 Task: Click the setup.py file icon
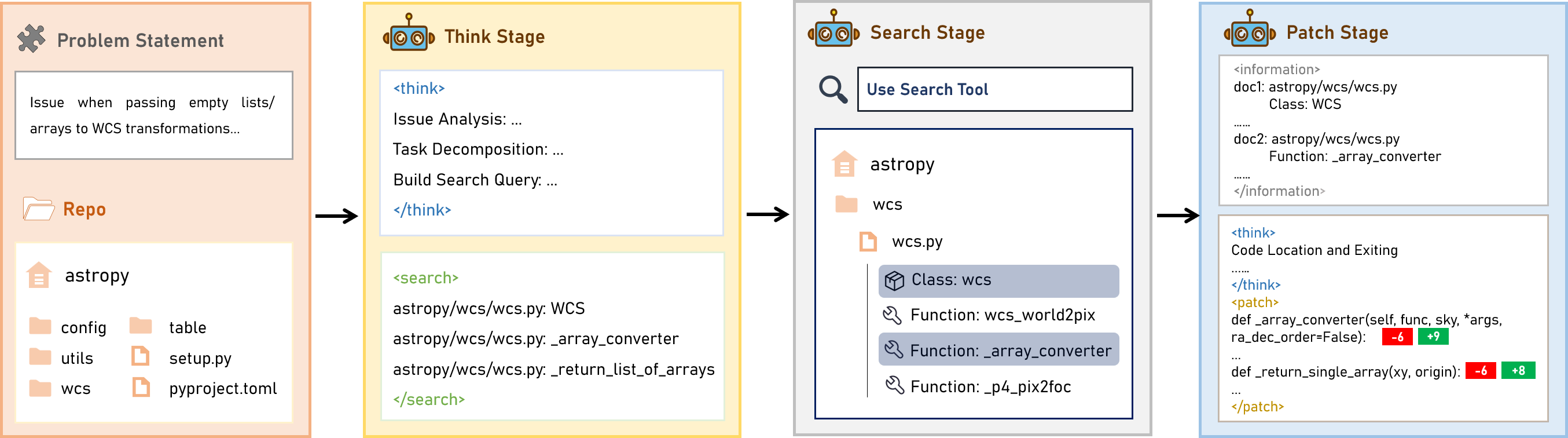click(141, 356)
